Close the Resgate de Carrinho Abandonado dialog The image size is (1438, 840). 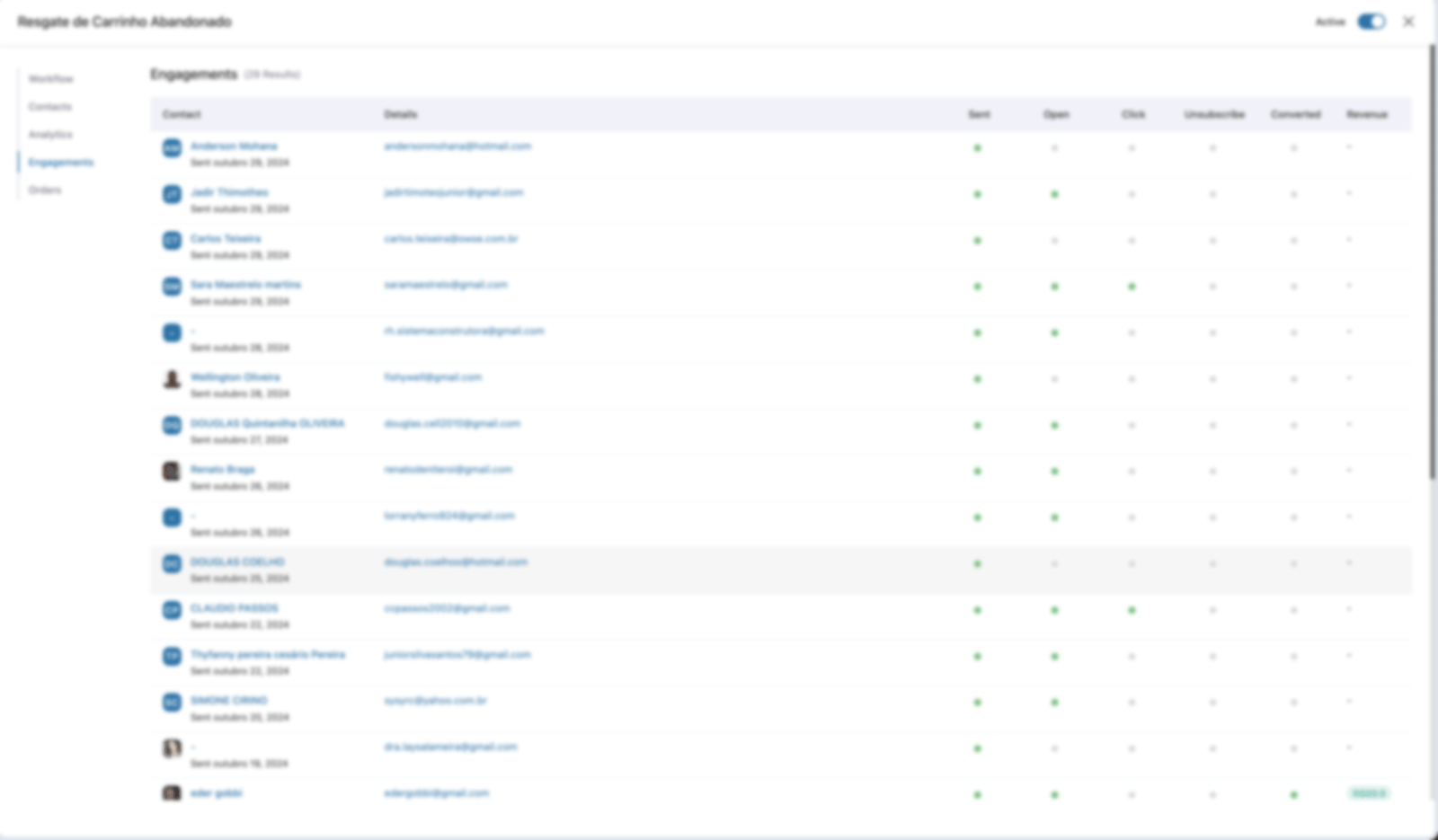click(x=1408, y=22)
